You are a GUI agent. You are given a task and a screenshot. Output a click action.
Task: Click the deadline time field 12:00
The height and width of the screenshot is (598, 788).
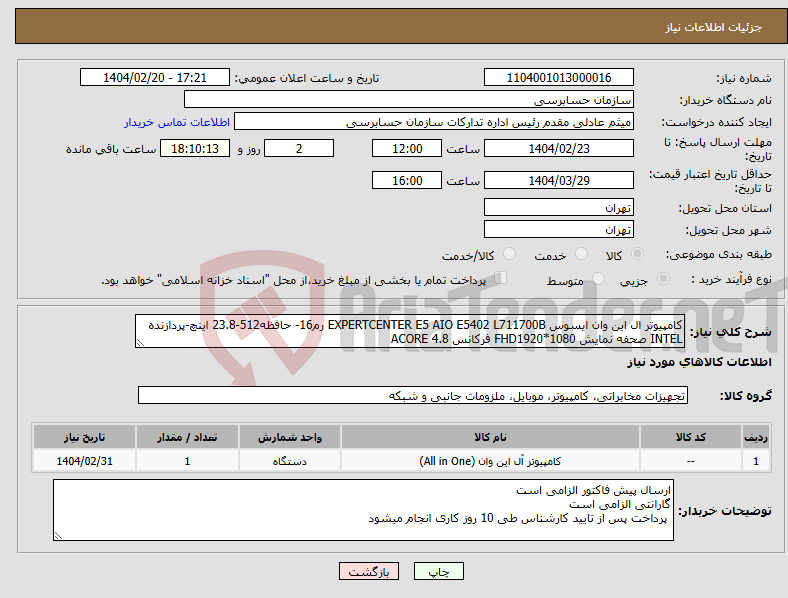407,148
